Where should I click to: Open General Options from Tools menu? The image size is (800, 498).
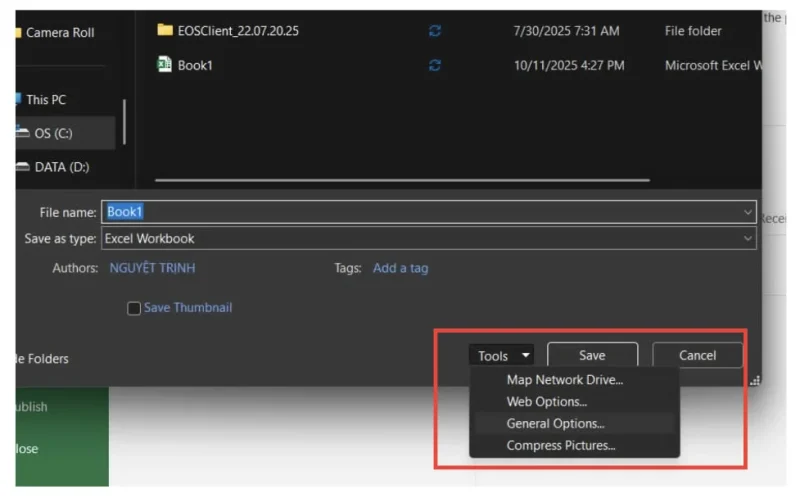[555, 424]
